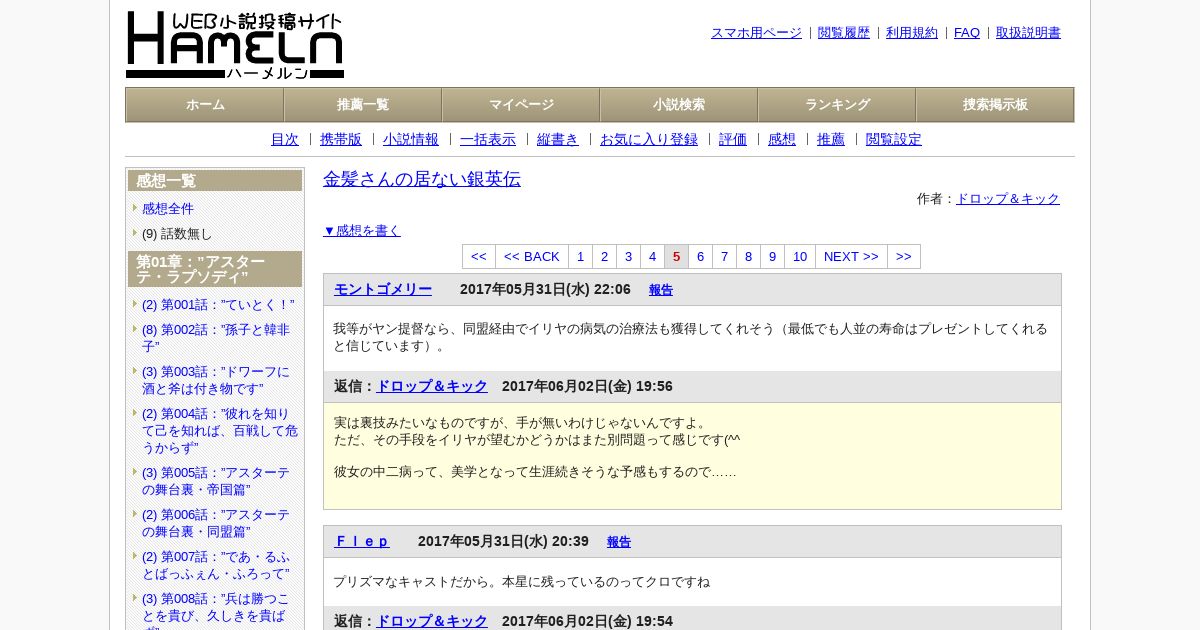Open 第007話：”であ・るふとばっふぇん・ふろって”
1200x630 pixels.
[216, 565]
